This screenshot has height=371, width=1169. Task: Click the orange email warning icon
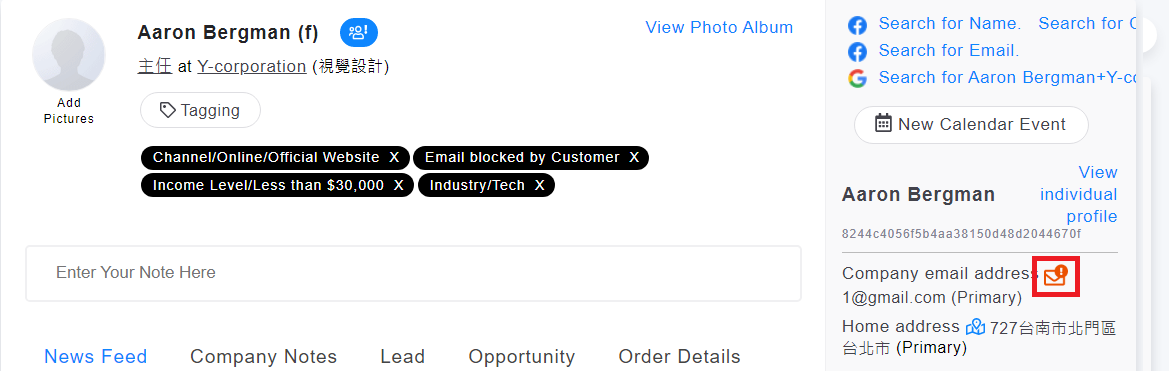point(1056,276)
